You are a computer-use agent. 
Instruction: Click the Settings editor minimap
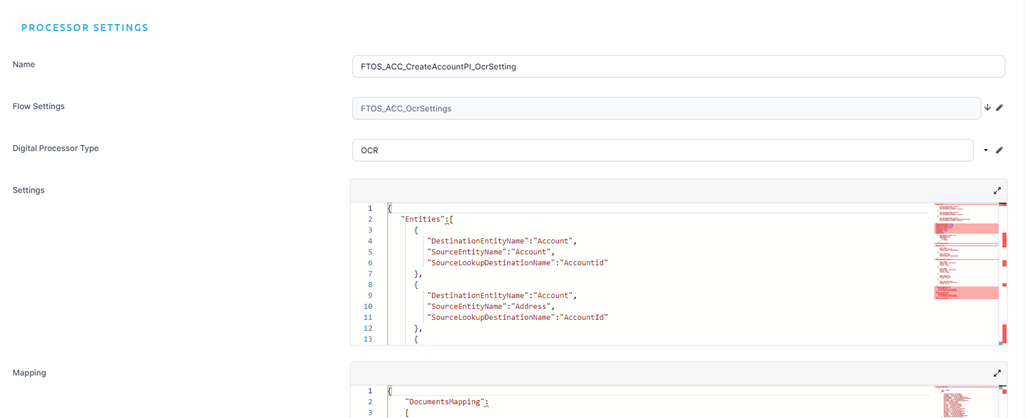pyautogui.click(x=965, y=270)
